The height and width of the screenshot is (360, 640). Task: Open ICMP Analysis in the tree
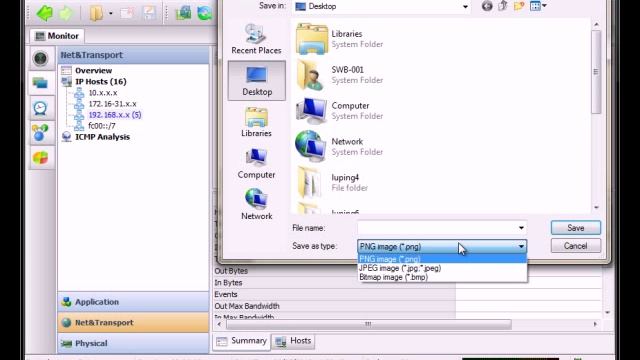point(102,137)
